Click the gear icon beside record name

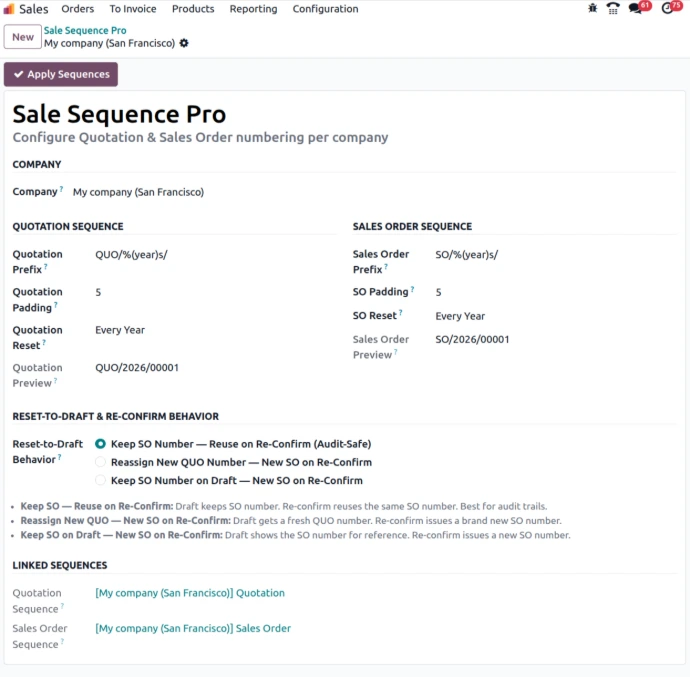[184, 44]
